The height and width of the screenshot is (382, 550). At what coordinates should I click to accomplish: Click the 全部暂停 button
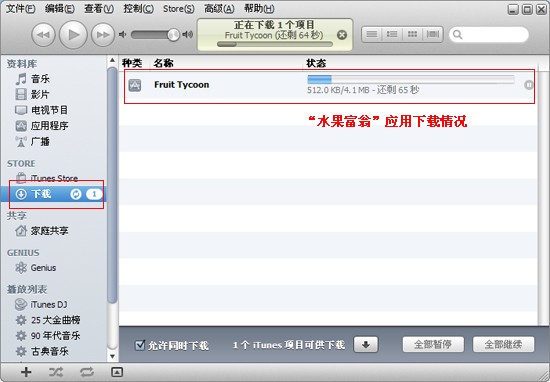433,344
